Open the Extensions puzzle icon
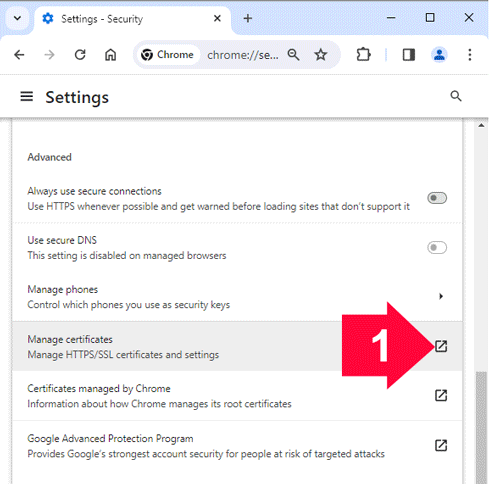This screenshot has width=500, height=484. tap(363, 54)
